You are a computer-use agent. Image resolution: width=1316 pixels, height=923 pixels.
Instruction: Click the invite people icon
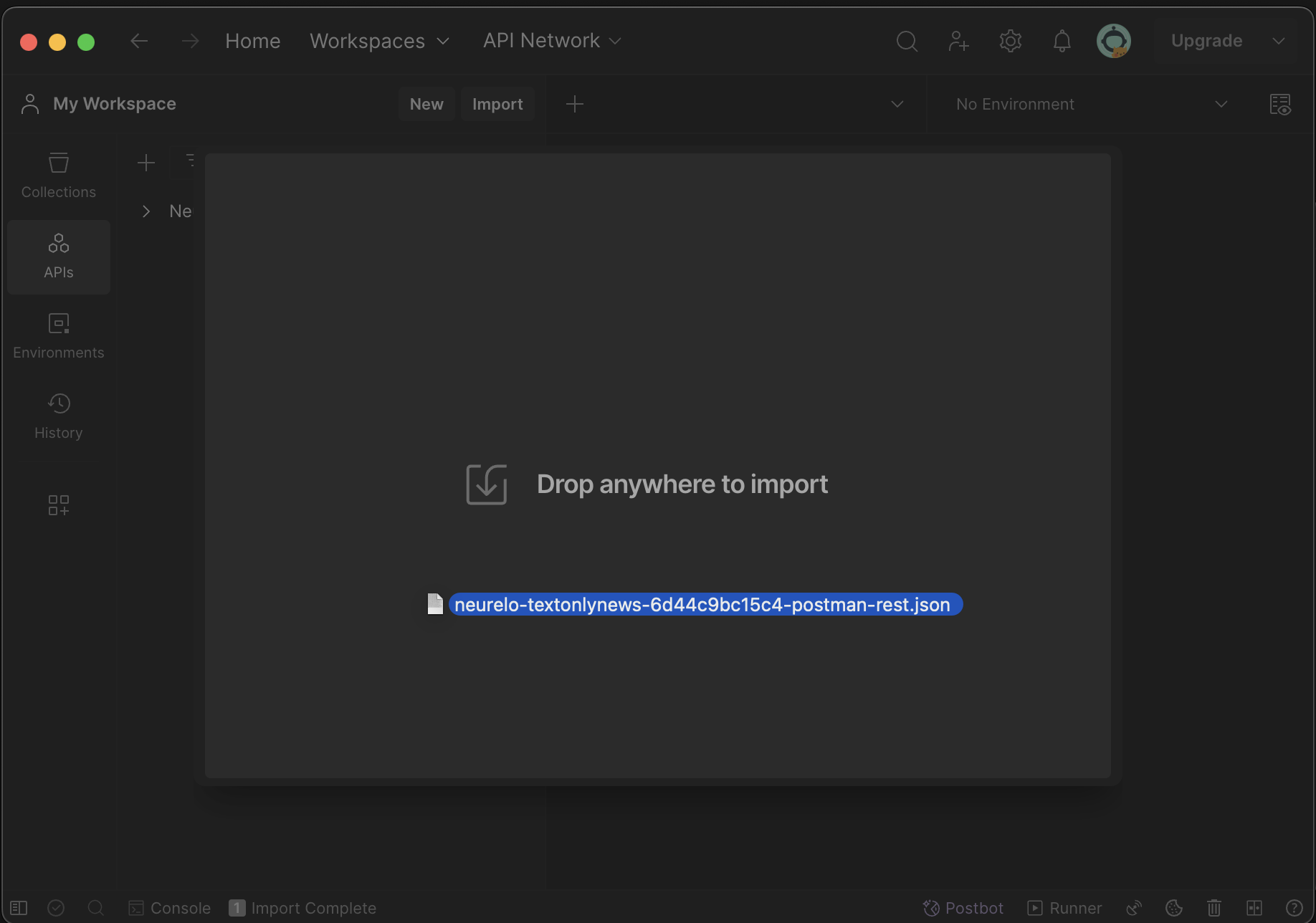[x=958, y=42]
